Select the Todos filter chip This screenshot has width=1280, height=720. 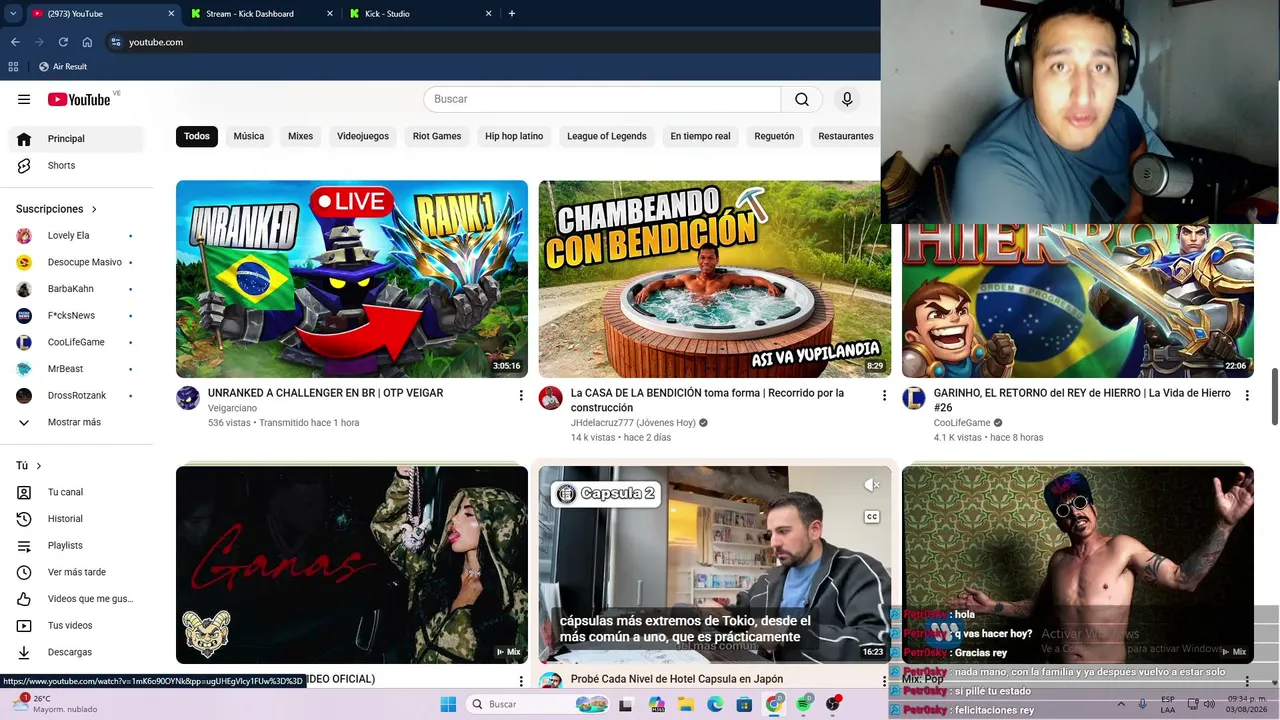[197, 136]
